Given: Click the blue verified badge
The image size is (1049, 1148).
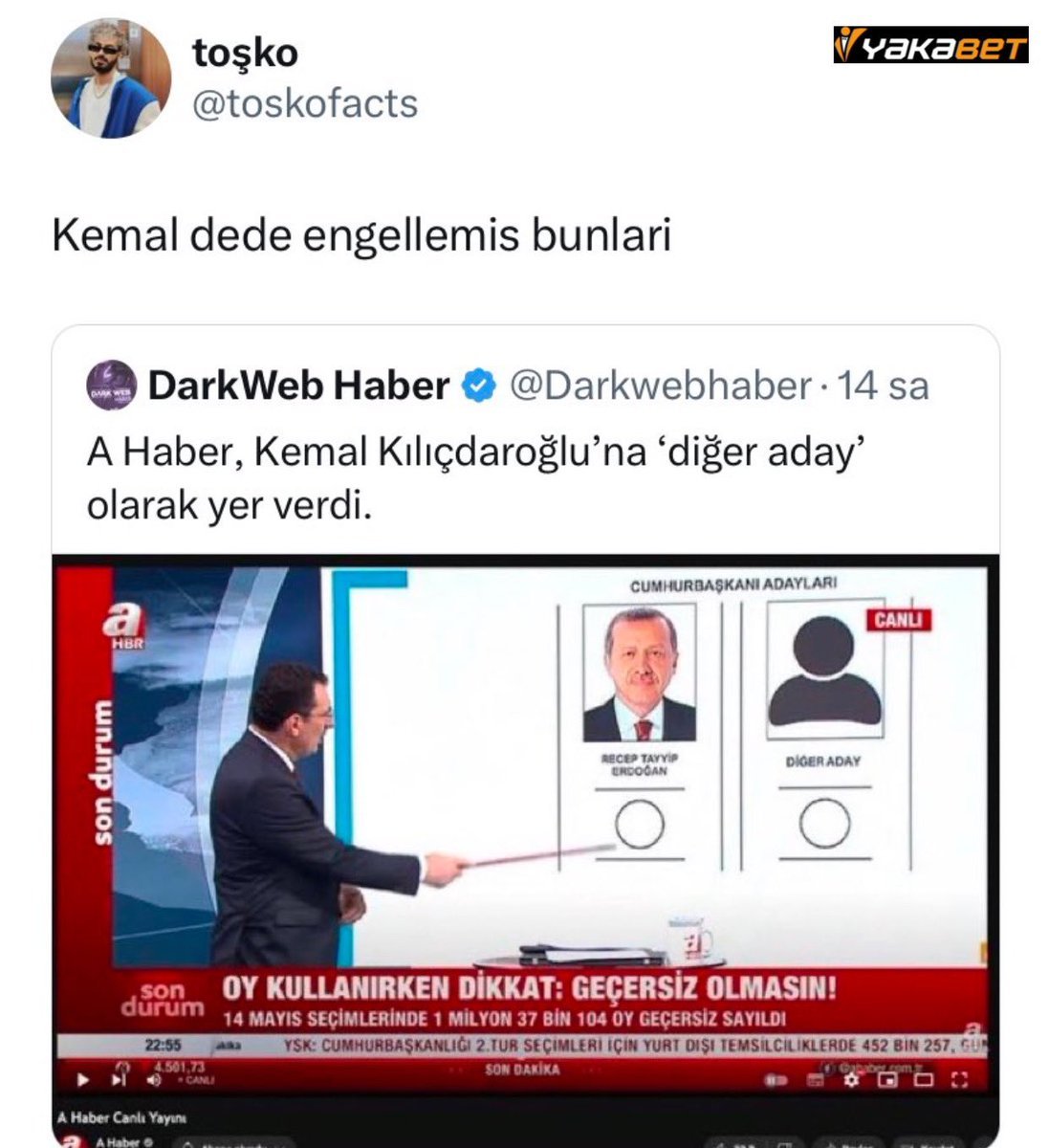Looking at the screenshot, I should pyautogui.click(x=479, y=386).
